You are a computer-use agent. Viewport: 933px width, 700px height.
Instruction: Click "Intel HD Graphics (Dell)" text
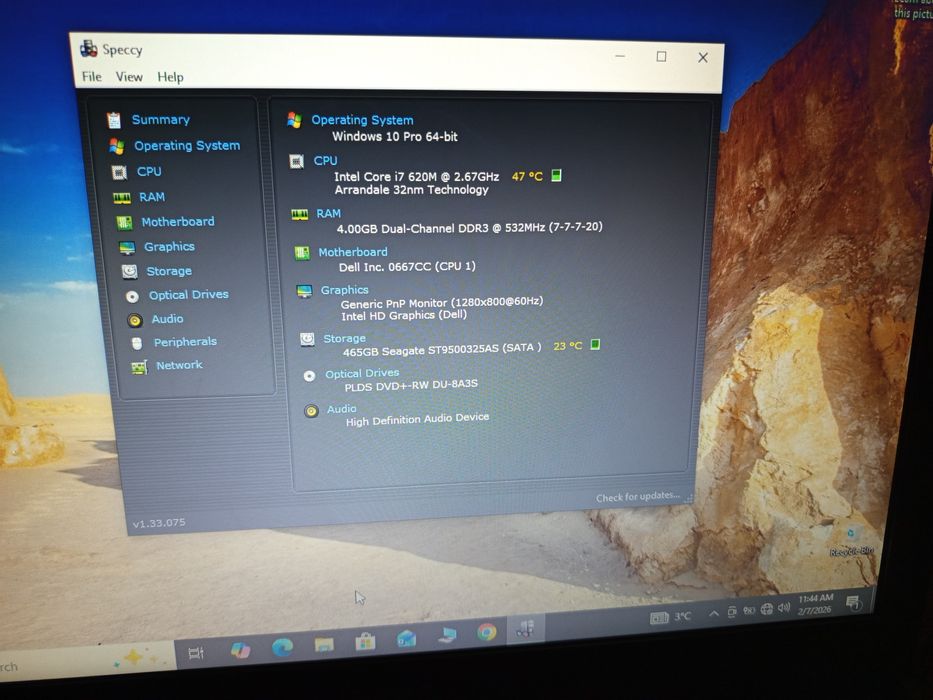tap(404, 315)
